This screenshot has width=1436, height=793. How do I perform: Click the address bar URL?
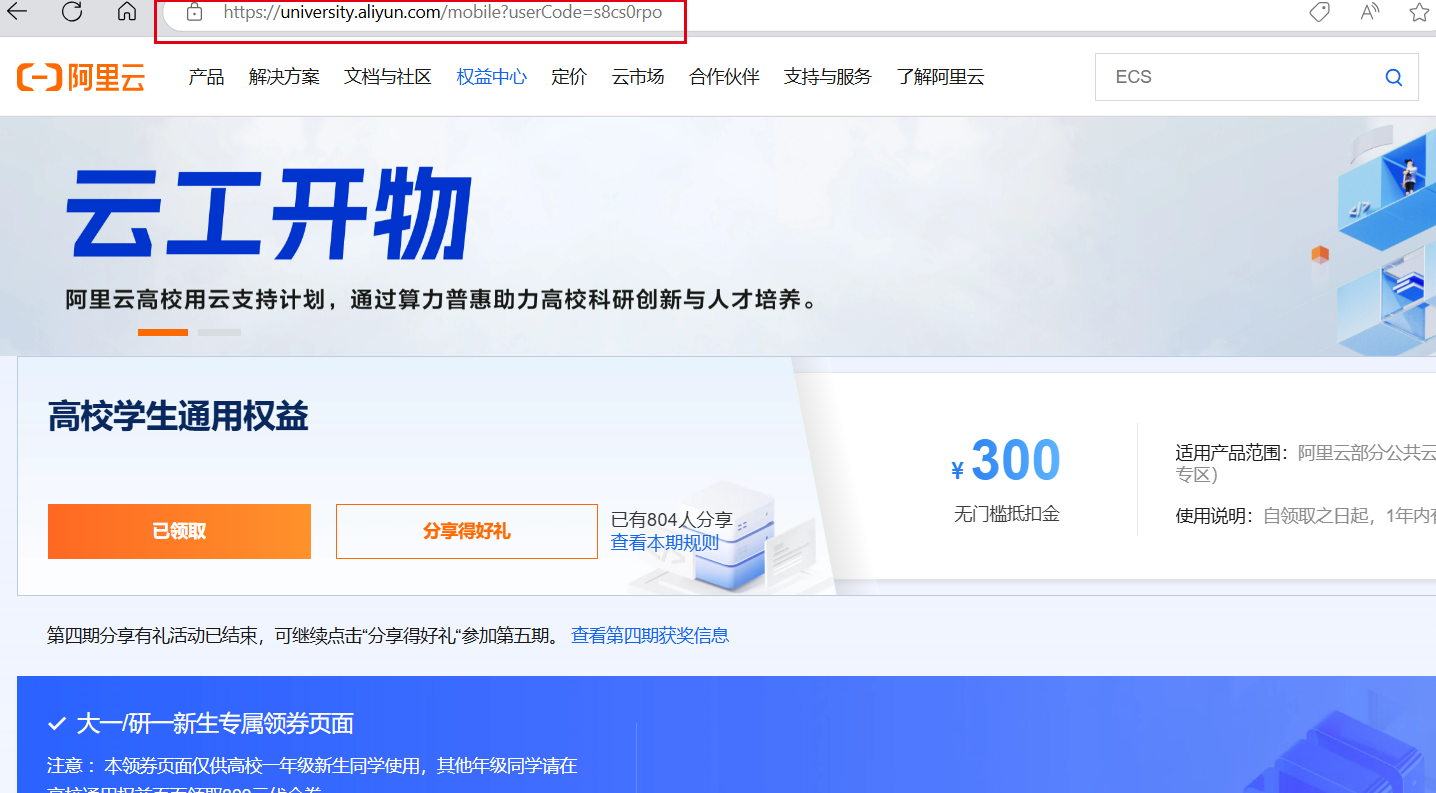[442, 13]
